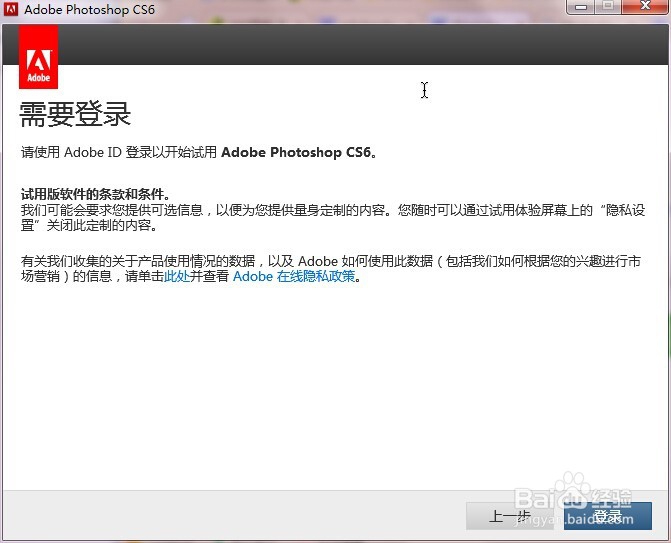Click the Adobe icon in title bar

coord(11,9)
